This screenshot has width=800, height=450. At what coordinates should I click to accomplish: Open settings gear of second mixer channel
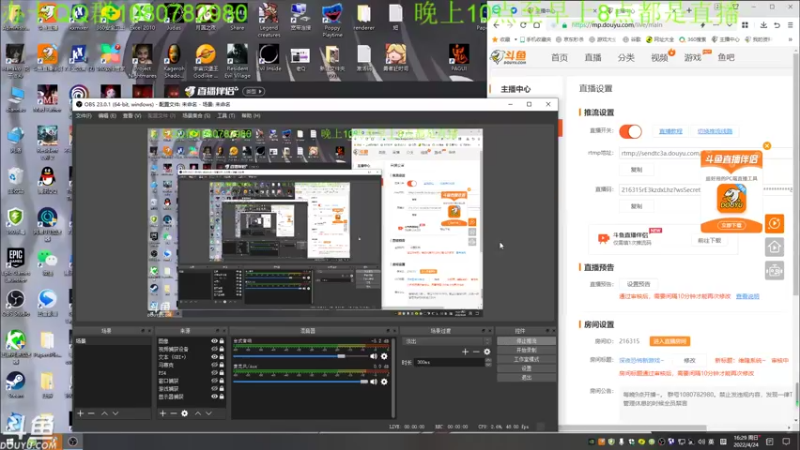(384, 381)
